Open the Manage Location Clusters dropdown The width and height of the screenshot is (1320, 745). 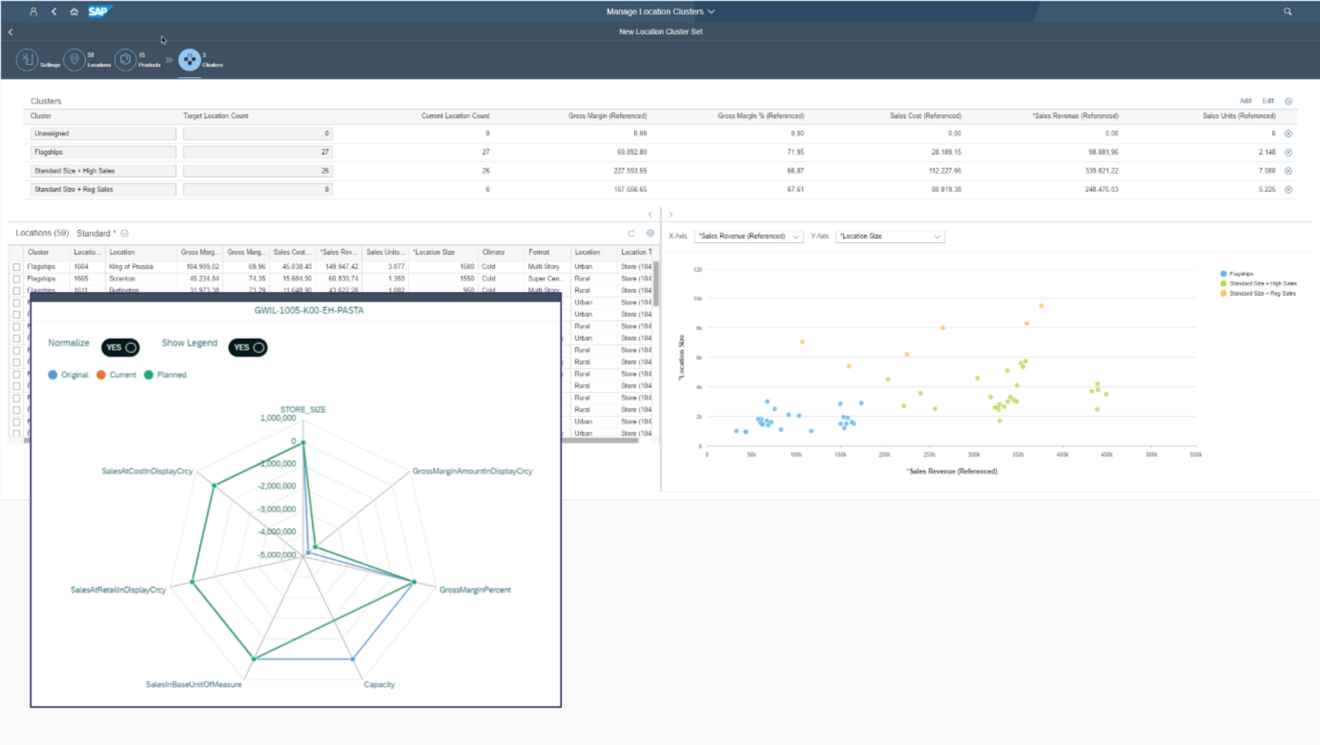(660, 12)
